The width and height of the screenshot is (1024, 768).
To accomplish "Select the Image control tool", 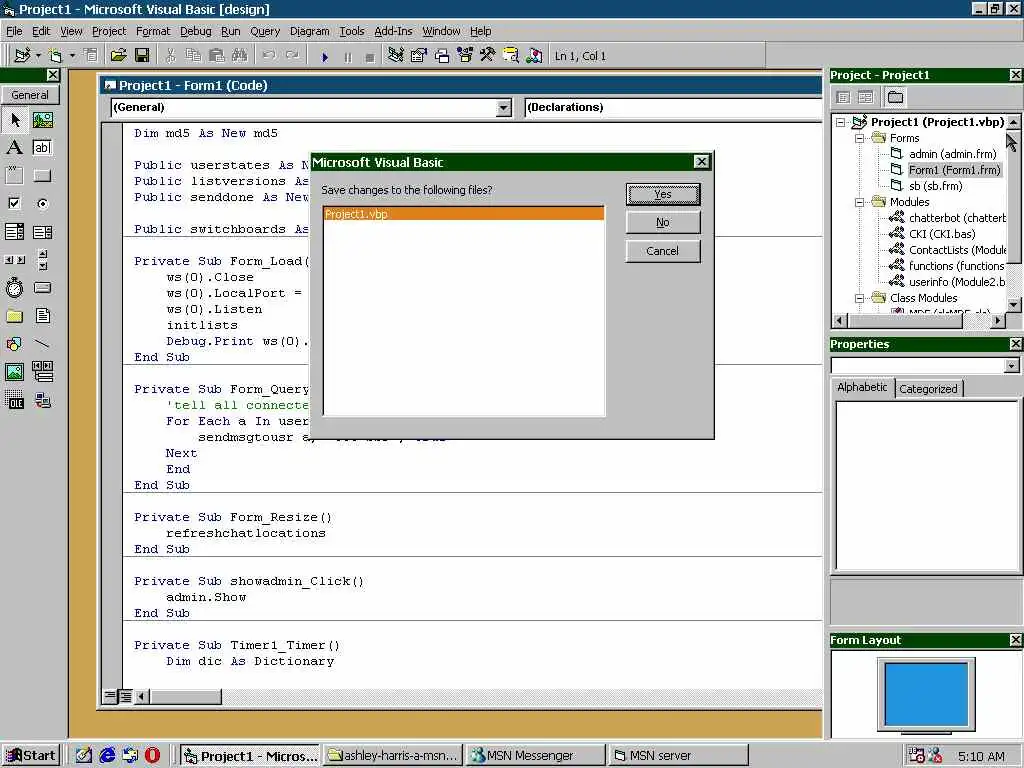I will [x=14, y=372].
